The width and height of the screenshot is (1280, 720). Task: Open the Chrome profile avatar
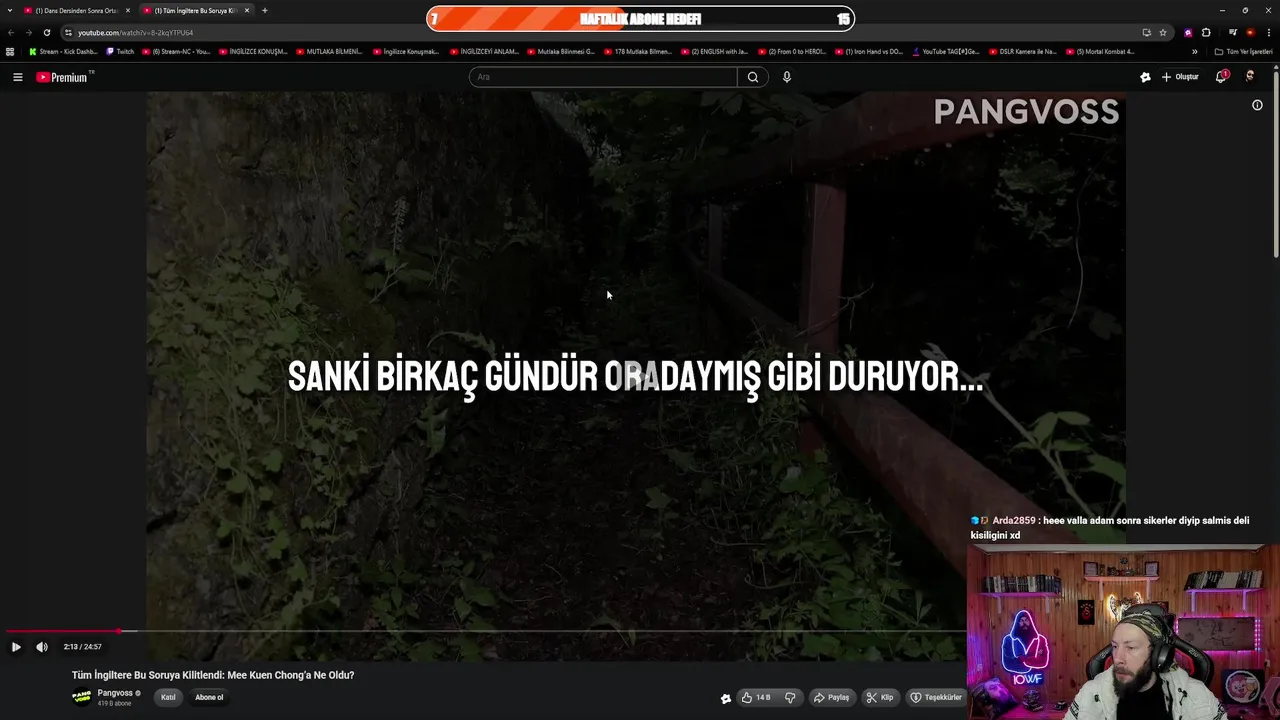tap(1250, 32)
